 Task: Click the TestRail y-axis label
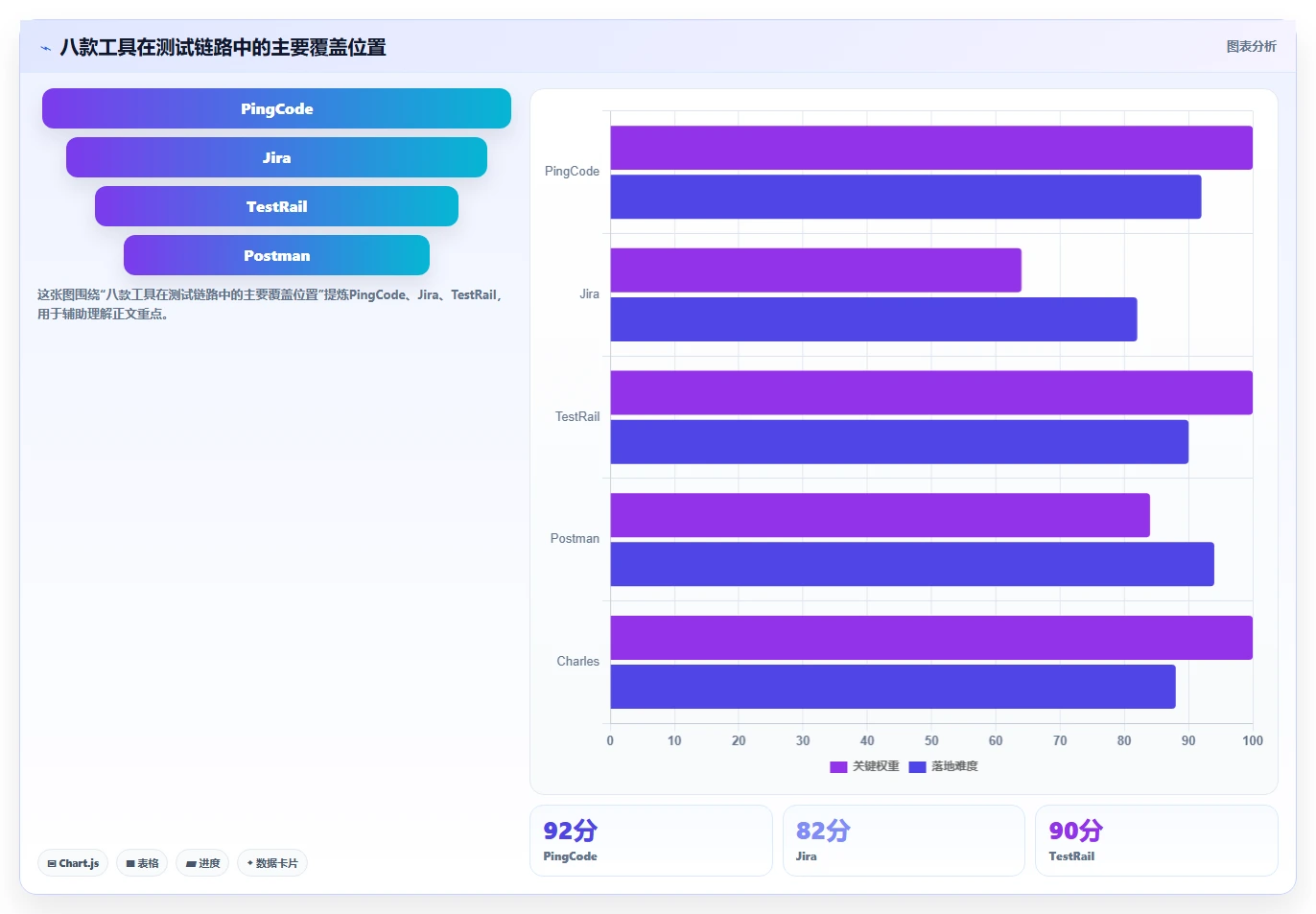[577, 417]
